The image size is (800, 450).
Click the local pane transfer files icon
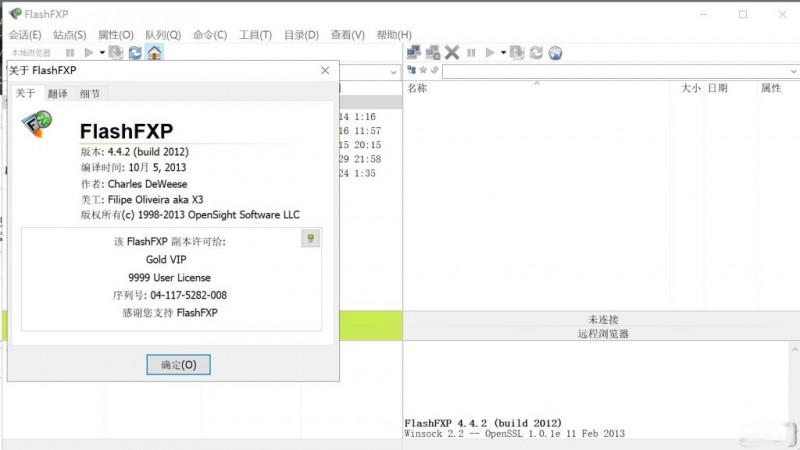(116, 53)
